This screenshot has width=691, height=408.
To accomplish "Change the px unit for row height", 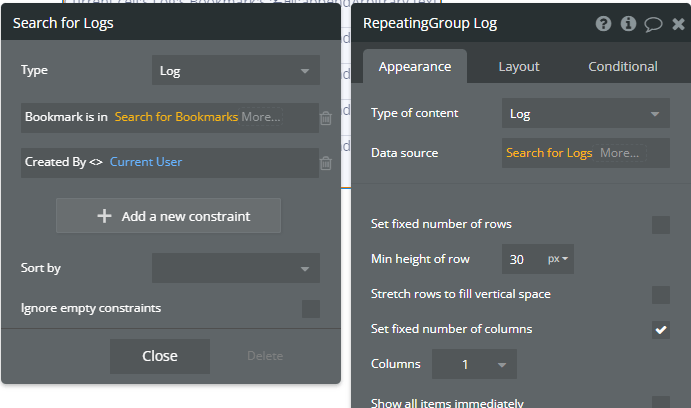I will pyautogui.click(x=557, y=259).
